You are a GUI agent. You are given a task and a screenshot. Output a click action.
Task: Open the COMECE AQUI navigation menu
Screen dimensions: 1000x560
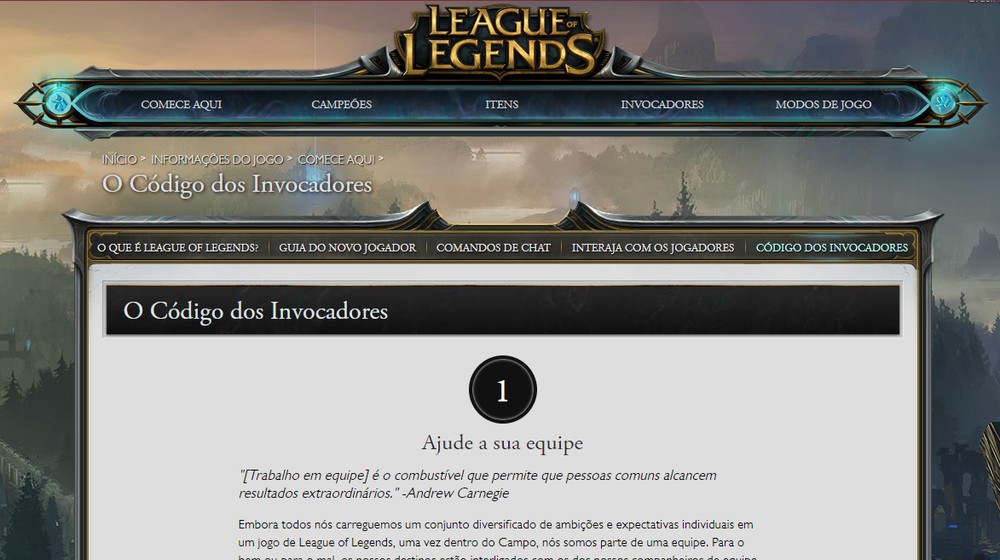pos(181,104)
